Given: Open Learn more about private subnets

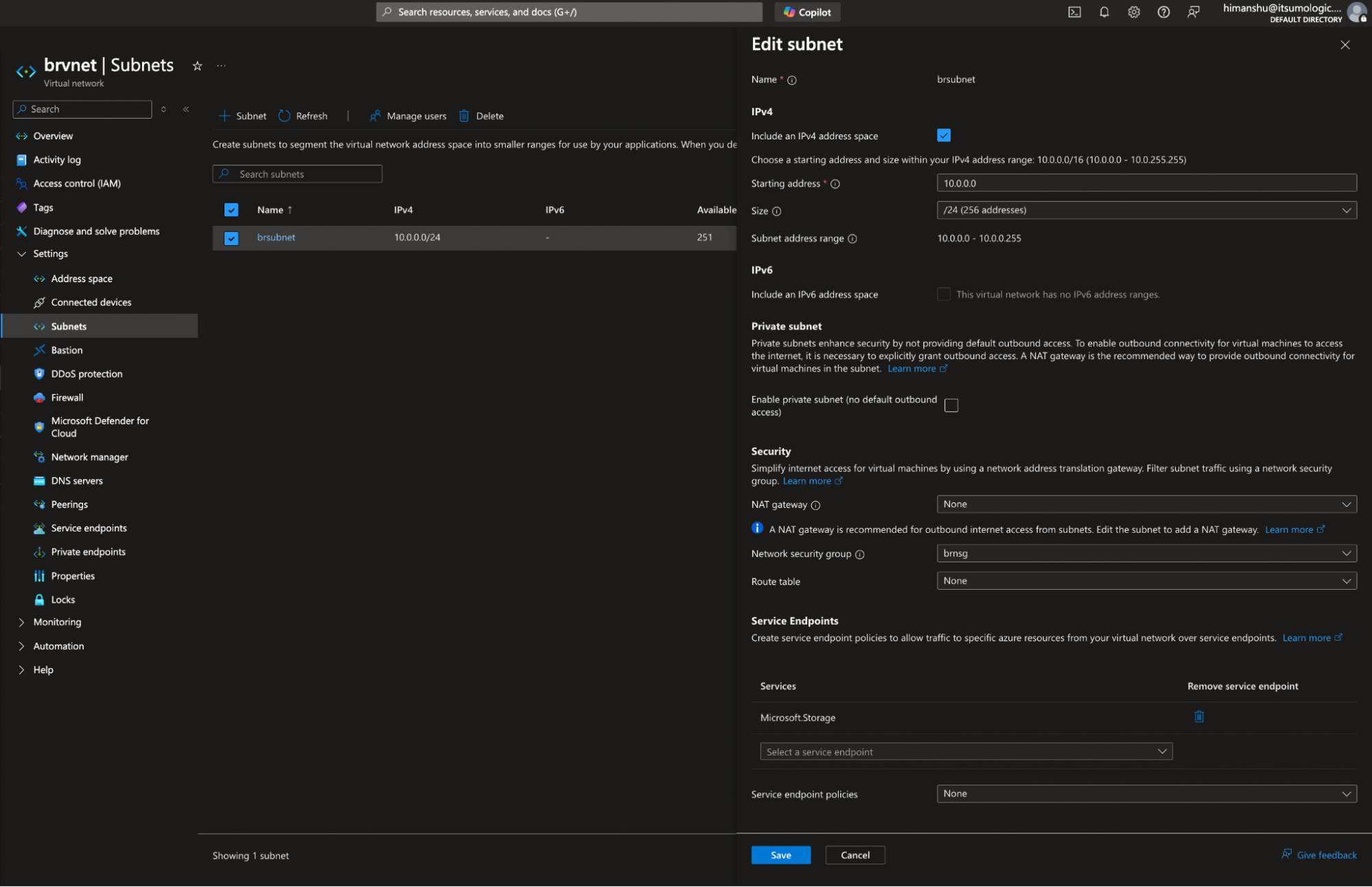Looking at the screenshot, I should coord(912,368).
